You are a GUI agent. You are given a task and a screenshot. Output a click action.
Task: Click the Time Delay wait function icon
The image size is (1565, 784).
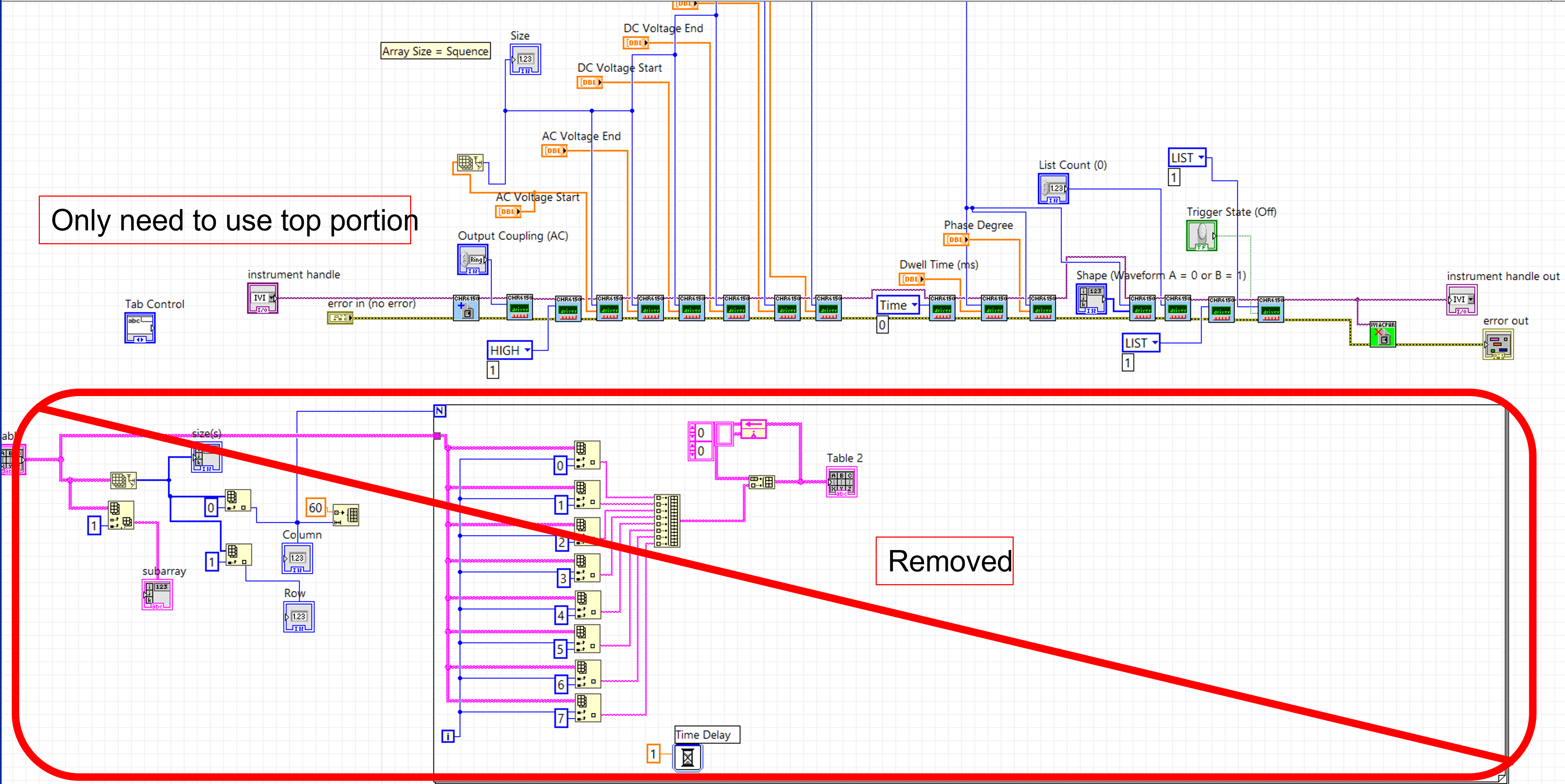coord(687,757)
